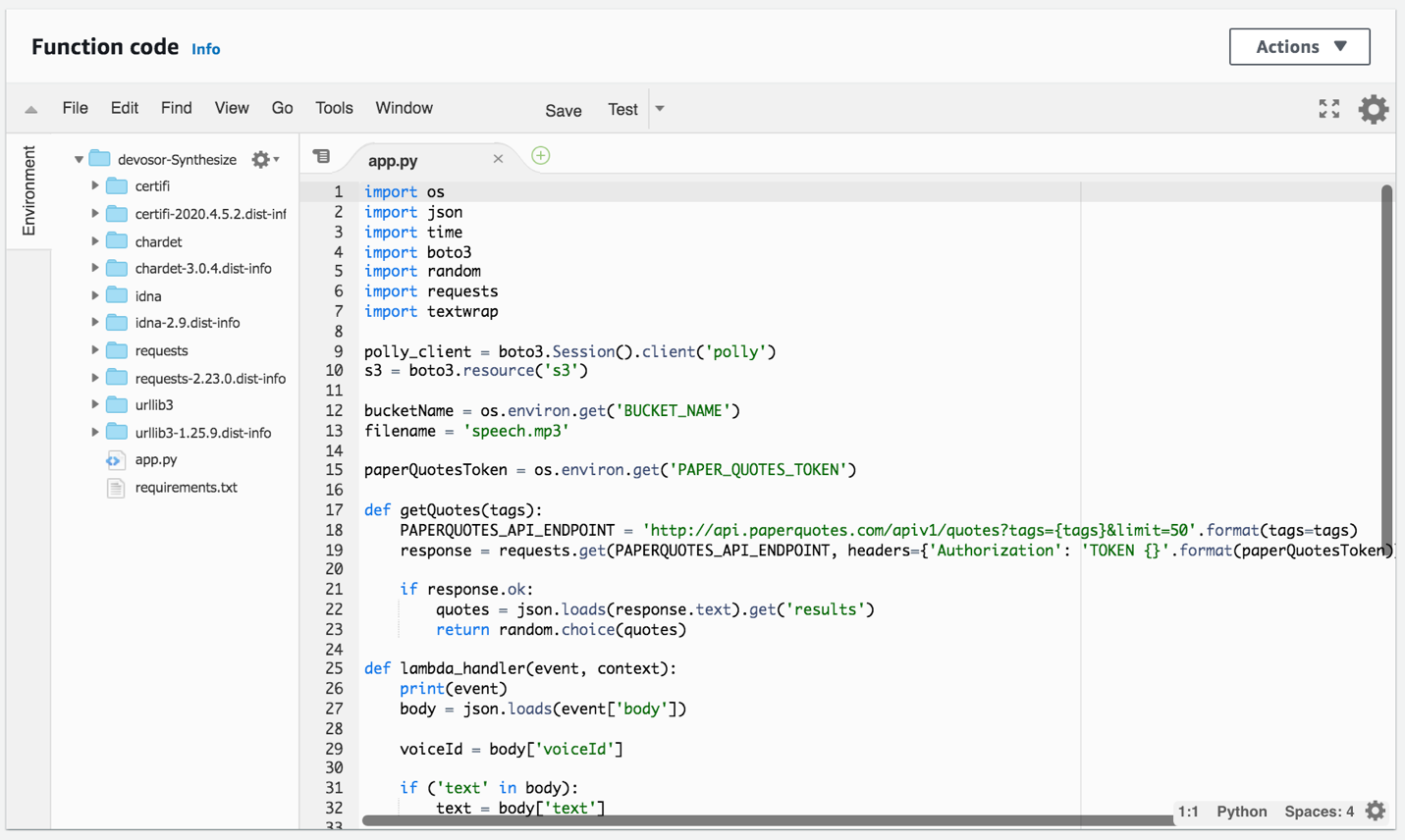Click the collapse menu bar up arrow
1405x840 pixels.
(31, 110)
